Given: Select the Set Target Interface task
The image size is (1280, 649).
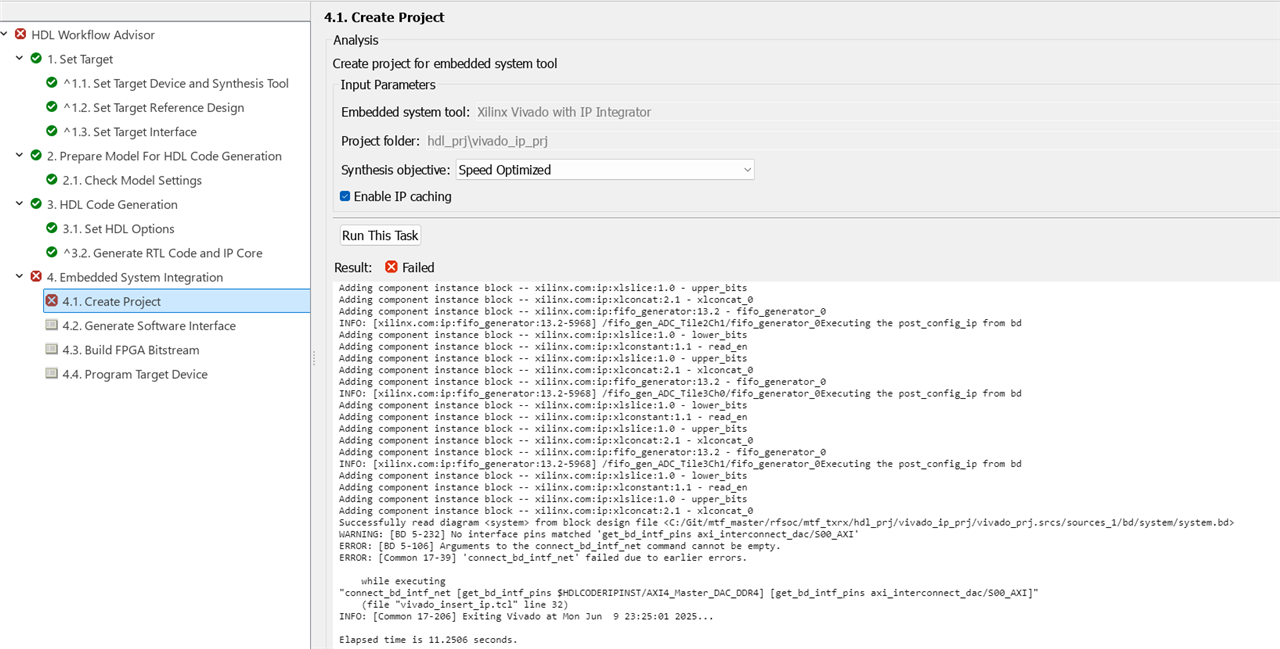Looking at the screenshot, I should tap(130, 132).
